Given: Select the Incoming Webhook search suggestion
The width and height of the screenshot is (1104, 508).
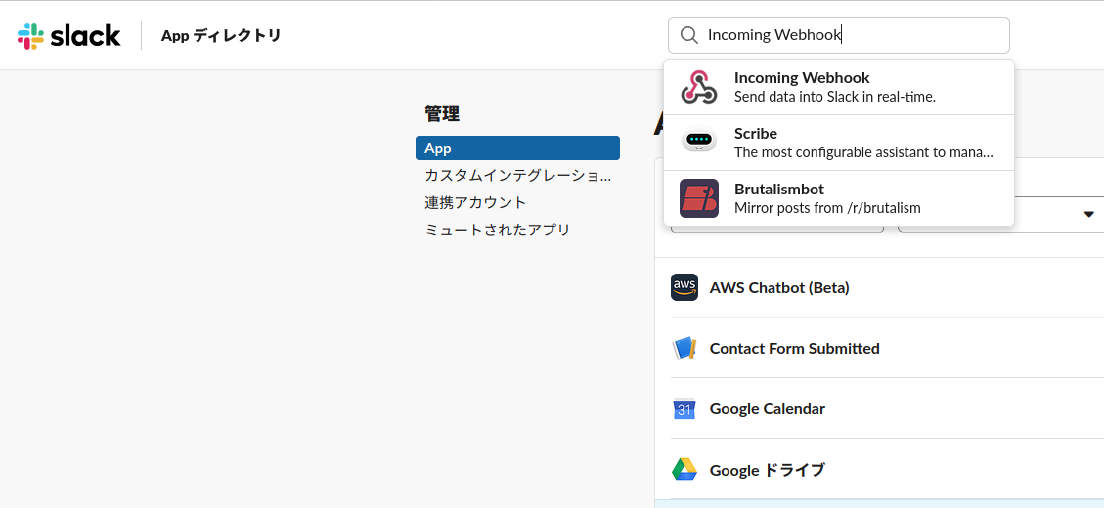Looking at the screenshot, I should 839,87.
